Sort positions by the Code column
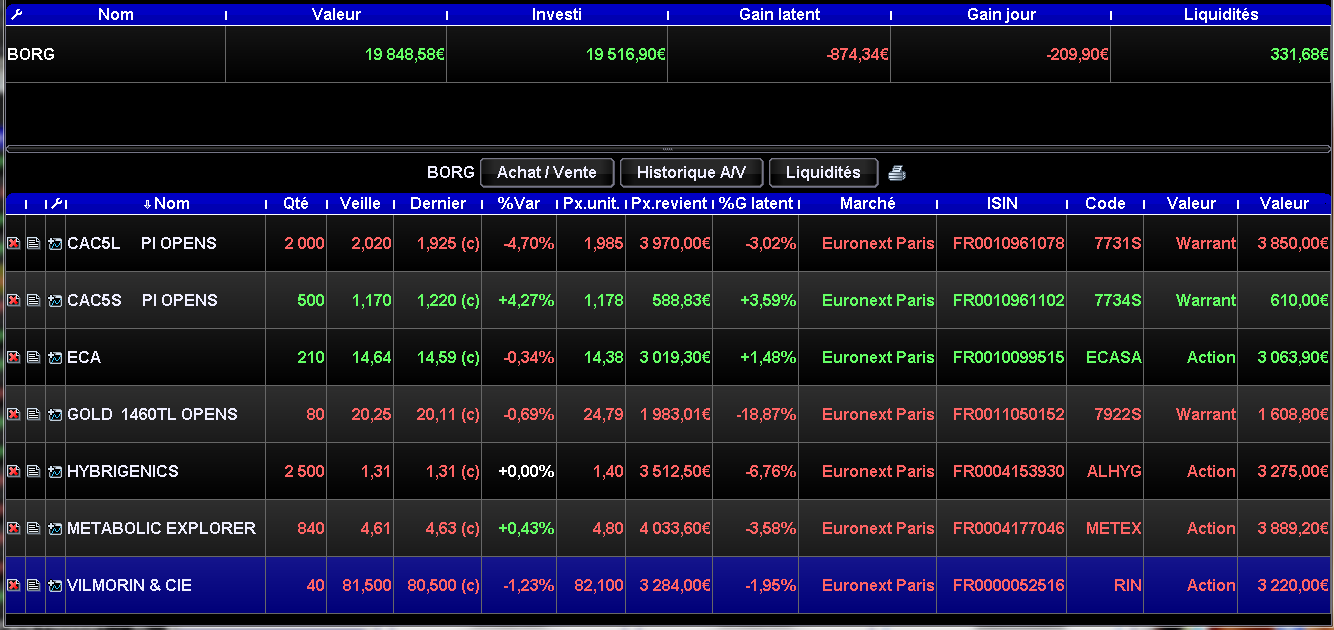The image size is (1334, 630). coord(1105,203)
